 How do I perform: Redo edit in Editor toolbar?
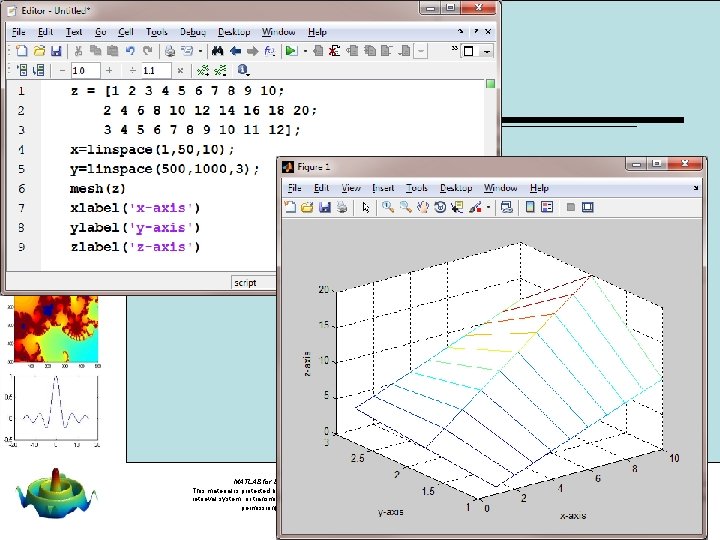point(147,51)
